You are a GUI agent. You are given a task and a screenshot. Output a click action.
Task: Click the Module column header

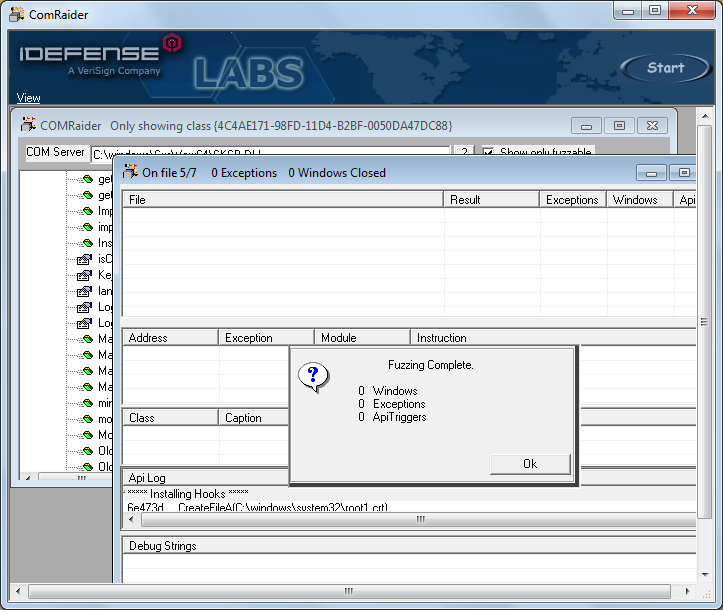pos(362,338)
